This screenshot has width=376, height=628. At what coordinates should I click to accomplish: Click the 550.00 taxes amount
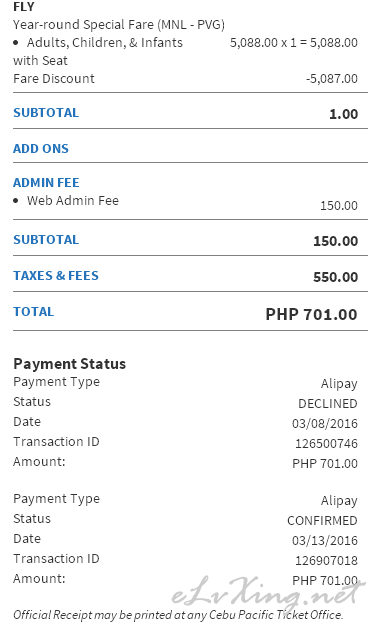(336, 277)
